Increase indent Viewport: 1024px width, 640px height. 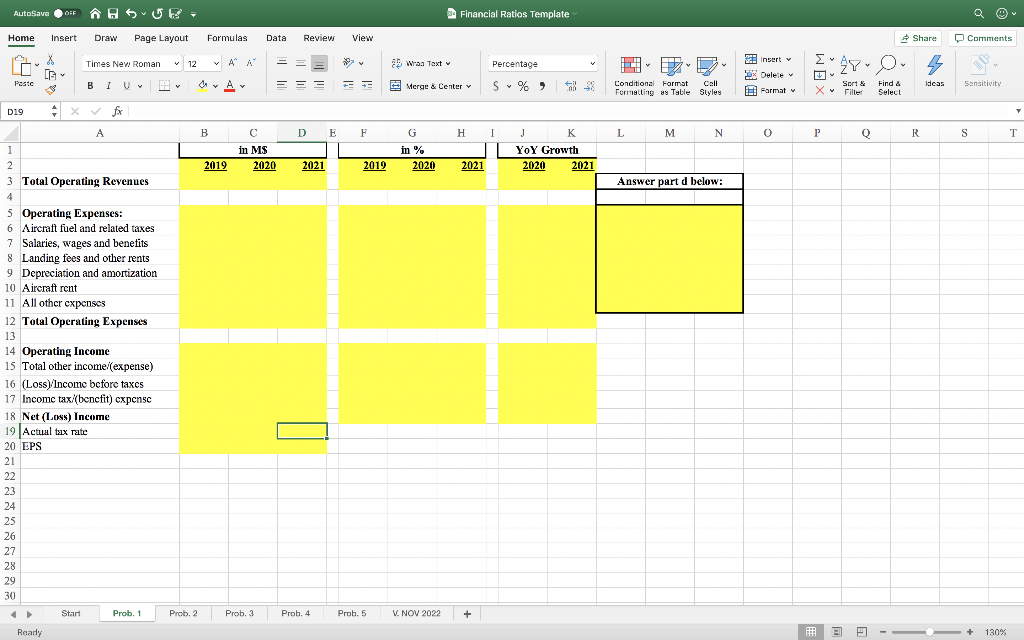[x=367, y=85]
